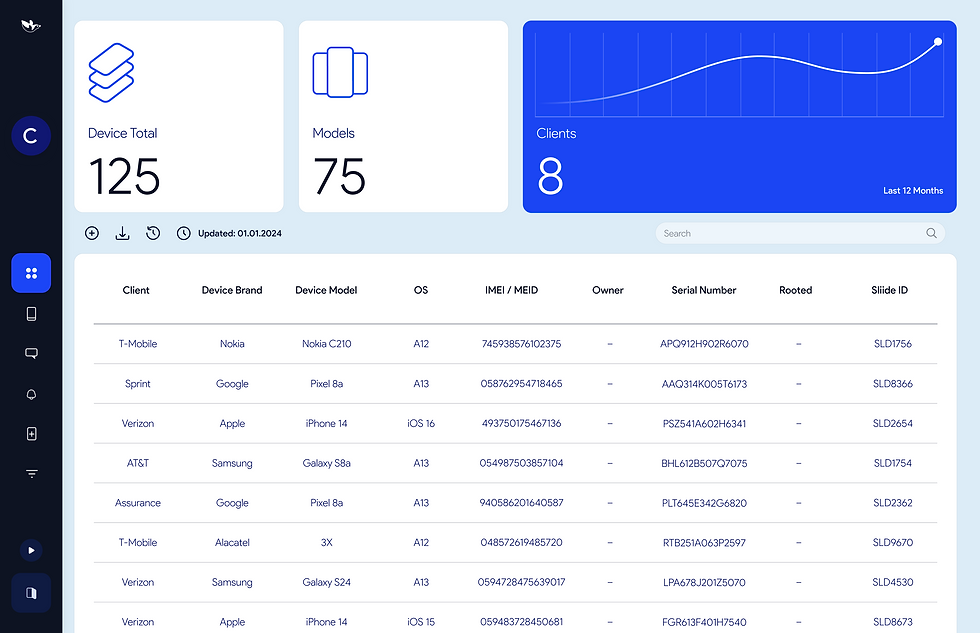Select the dashboard grid icon in sidebar

pos(31,273)
